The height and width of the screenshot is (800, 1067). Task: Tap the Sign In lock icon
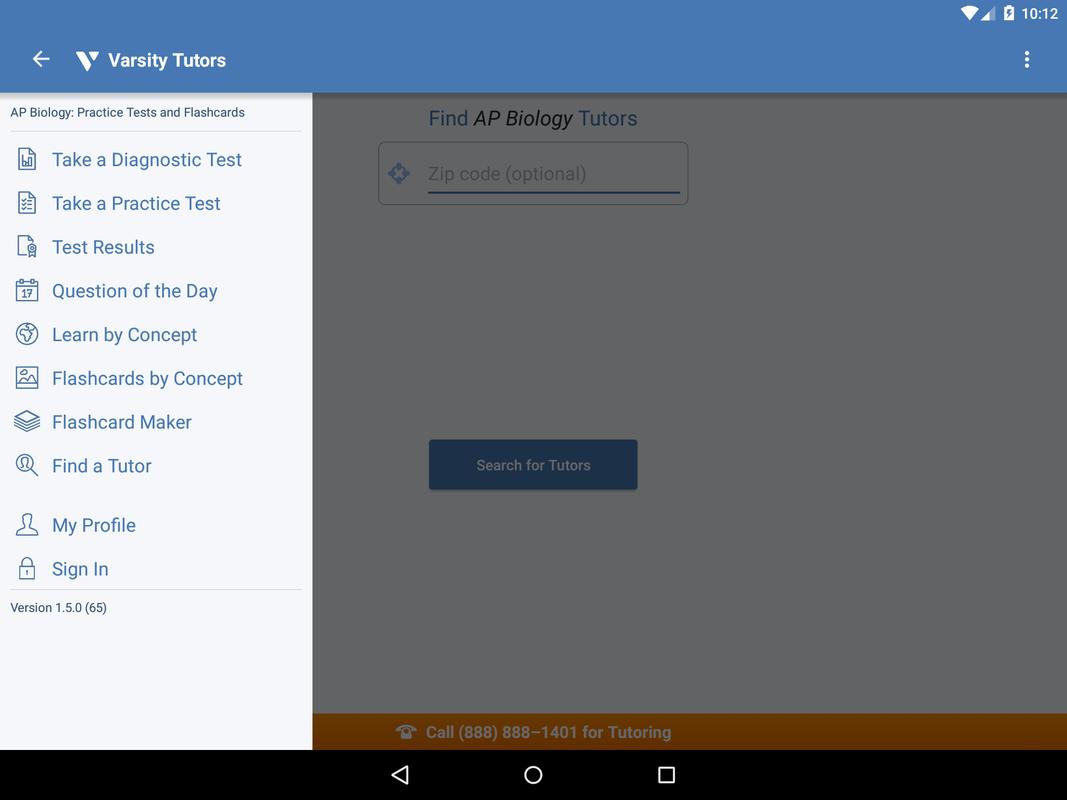27,568
